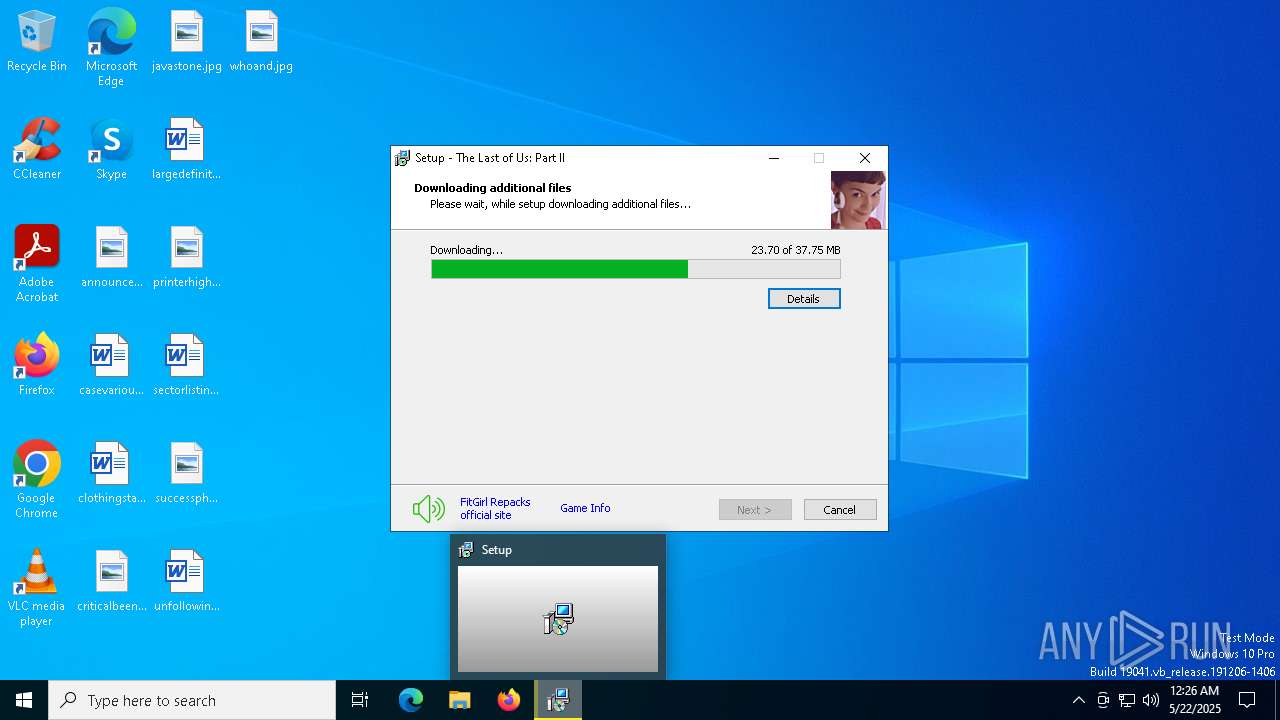Select printerhigh... image file icon

point(186,258)
